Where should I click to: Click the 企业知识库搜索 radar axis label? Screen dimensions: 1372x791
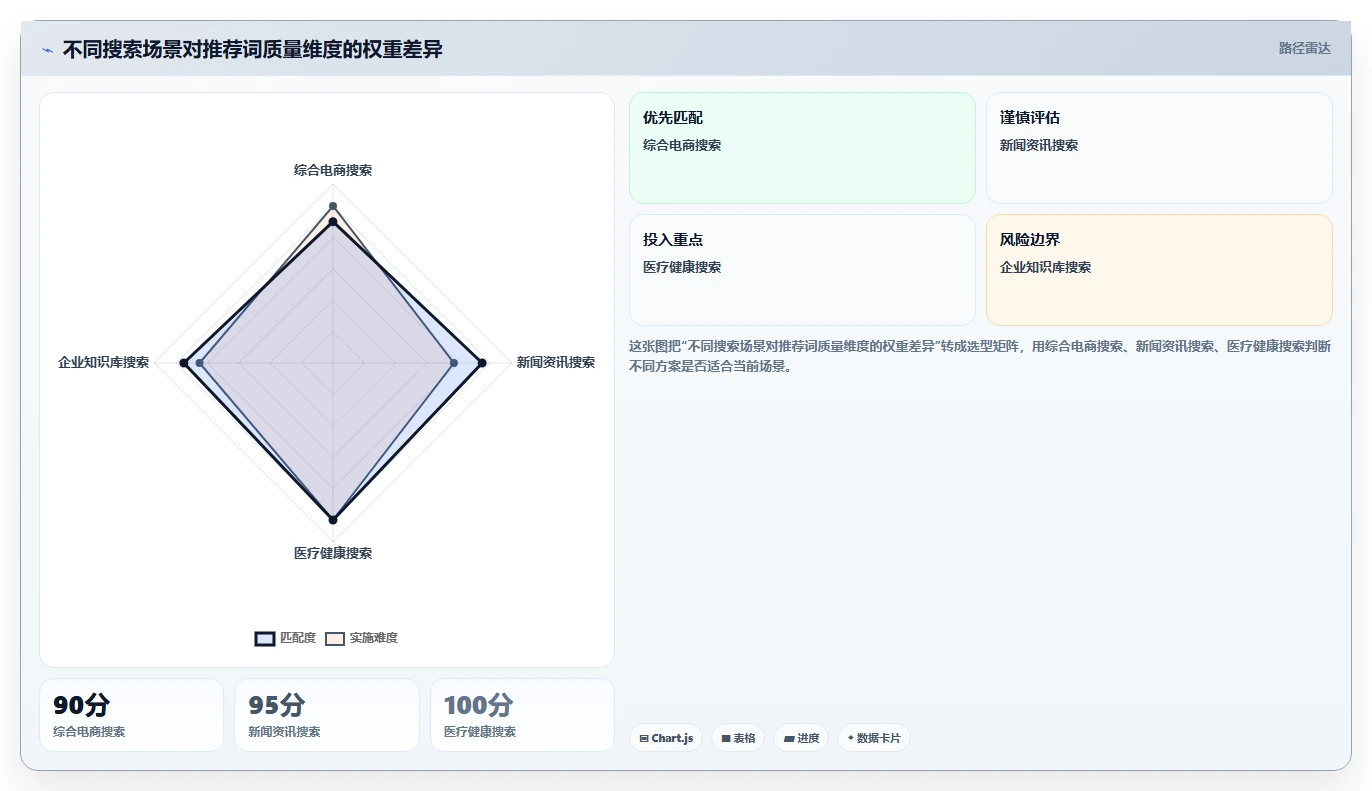tap(104, 362)
